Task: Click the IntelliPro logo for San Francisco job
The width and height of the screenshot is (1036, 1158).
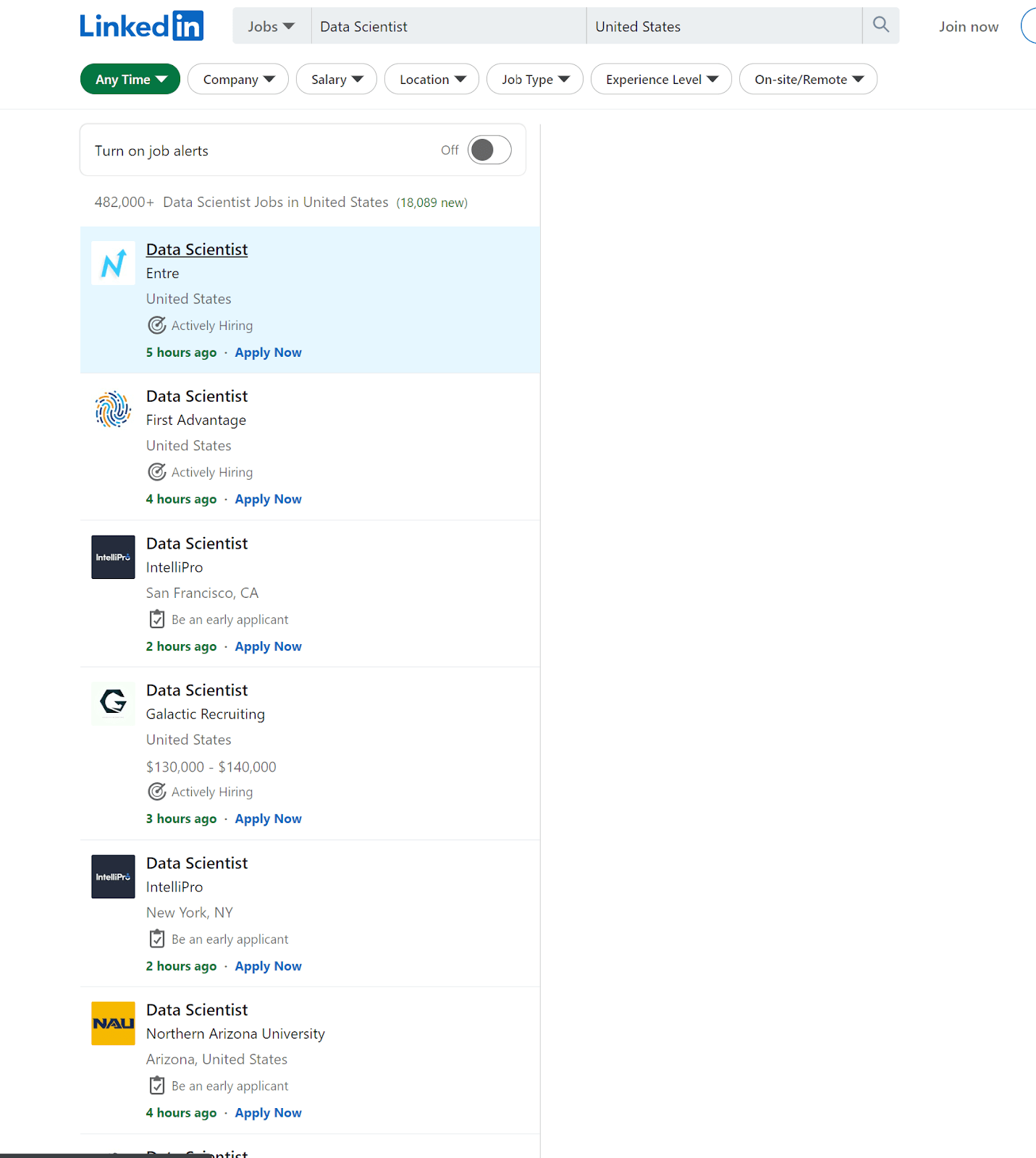Action: 113,557
